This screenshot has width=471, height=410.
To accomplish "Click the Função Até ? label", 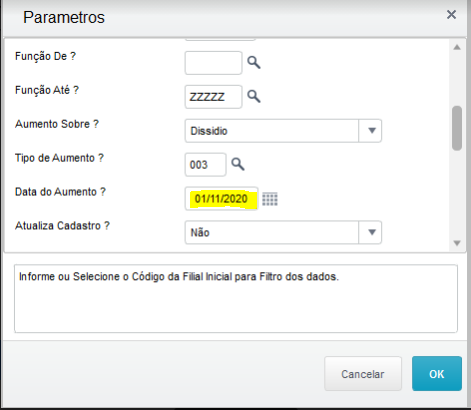I will (47, 90).
